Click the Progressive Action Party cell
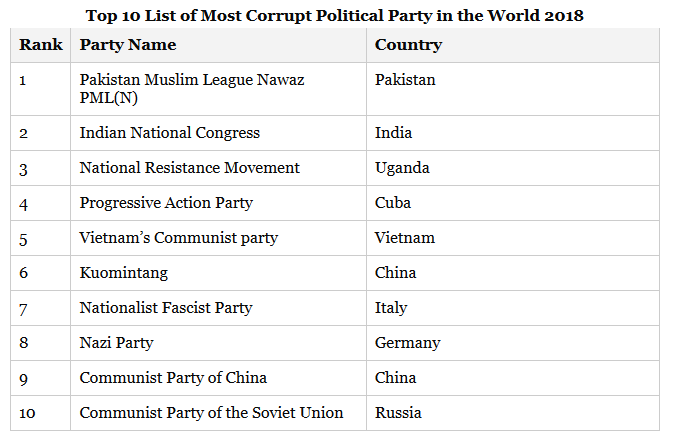The width and height of the screenshot is (673, 439). (x=166, y=203)
